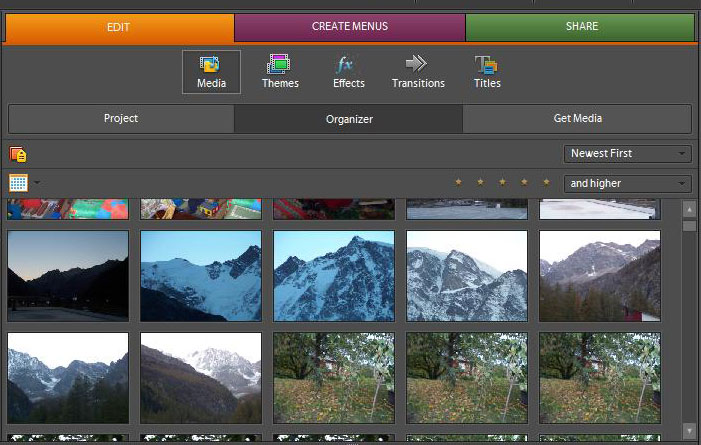
Task: Set rating filter to one star
Action: pyautogui.click(x=458, y=182)
